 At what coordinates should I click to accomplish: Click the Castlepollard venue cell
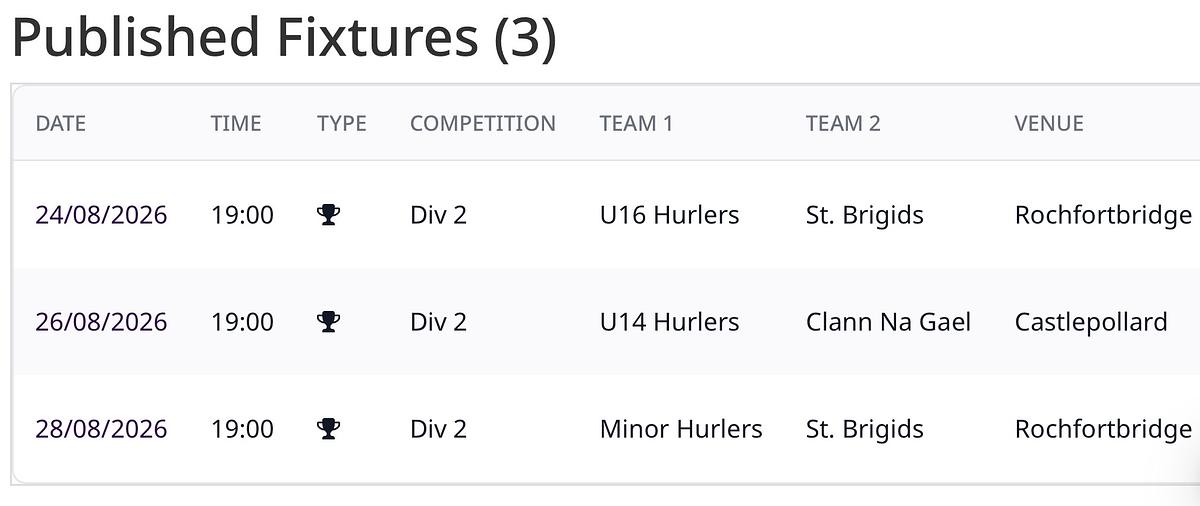tap(1091, 322)
